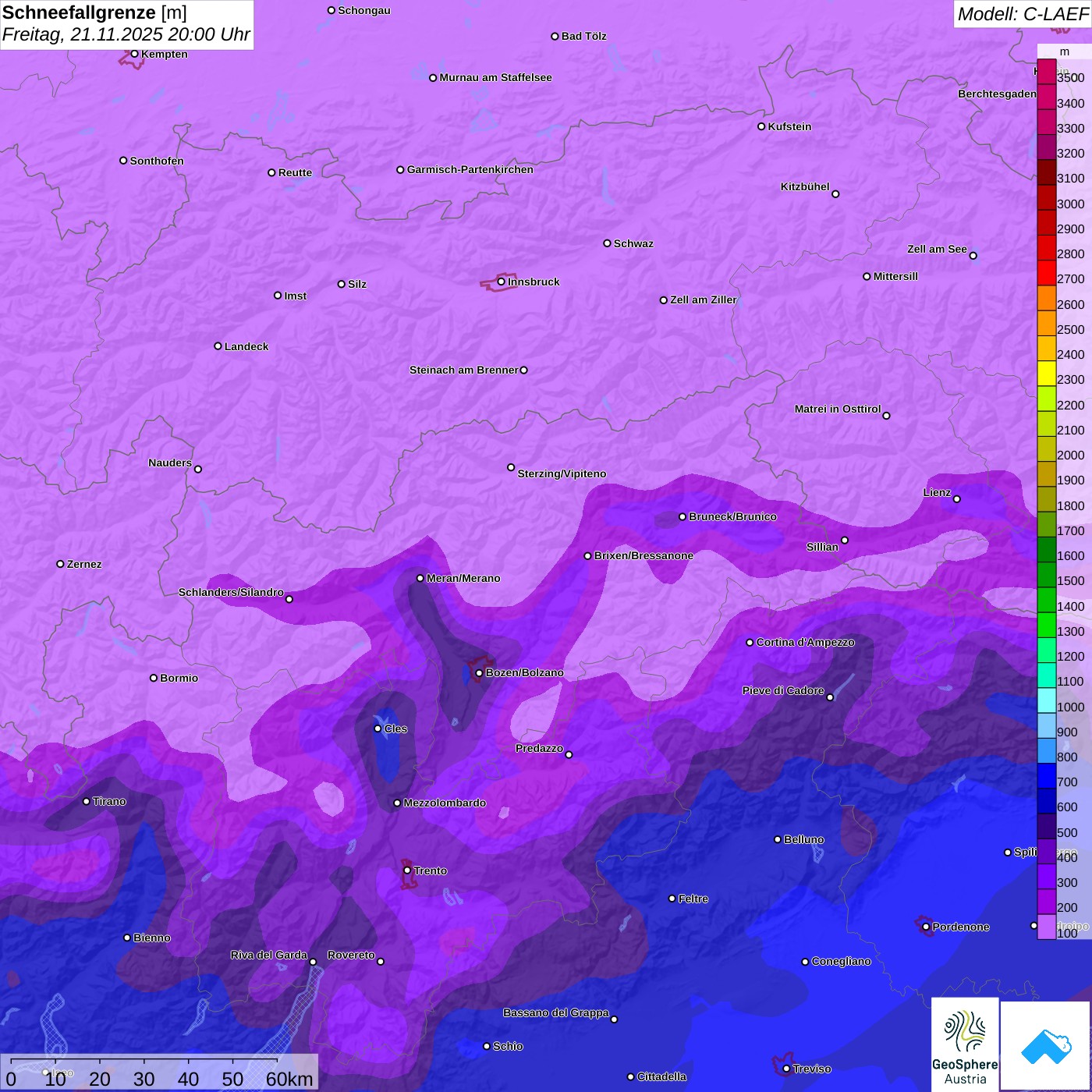Click the Tirano location dot
This screenshot has height=1092, width=1092.
(87, 801)
